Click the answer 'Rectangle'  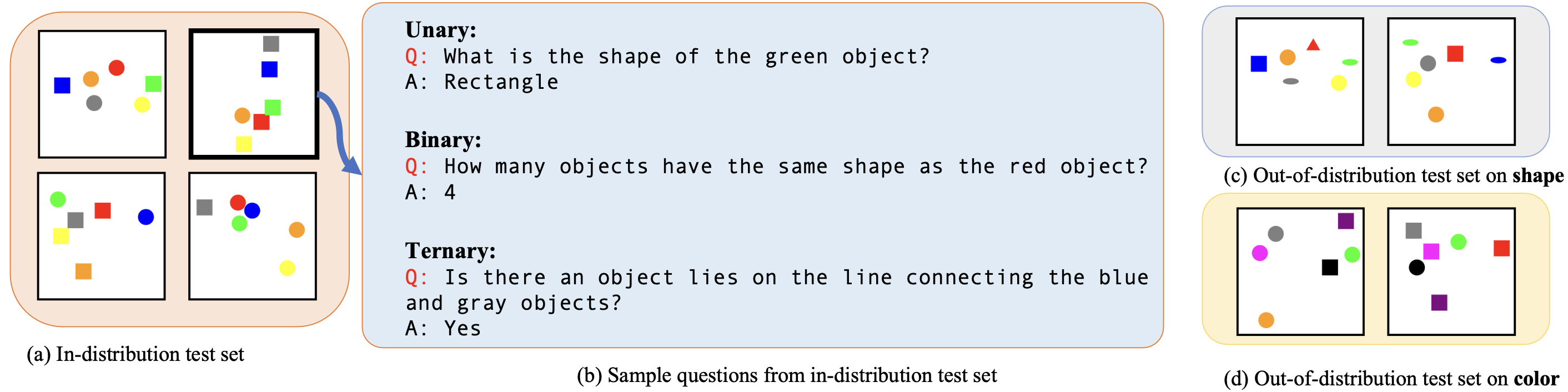pyautogui.click(x=501, y=82)
